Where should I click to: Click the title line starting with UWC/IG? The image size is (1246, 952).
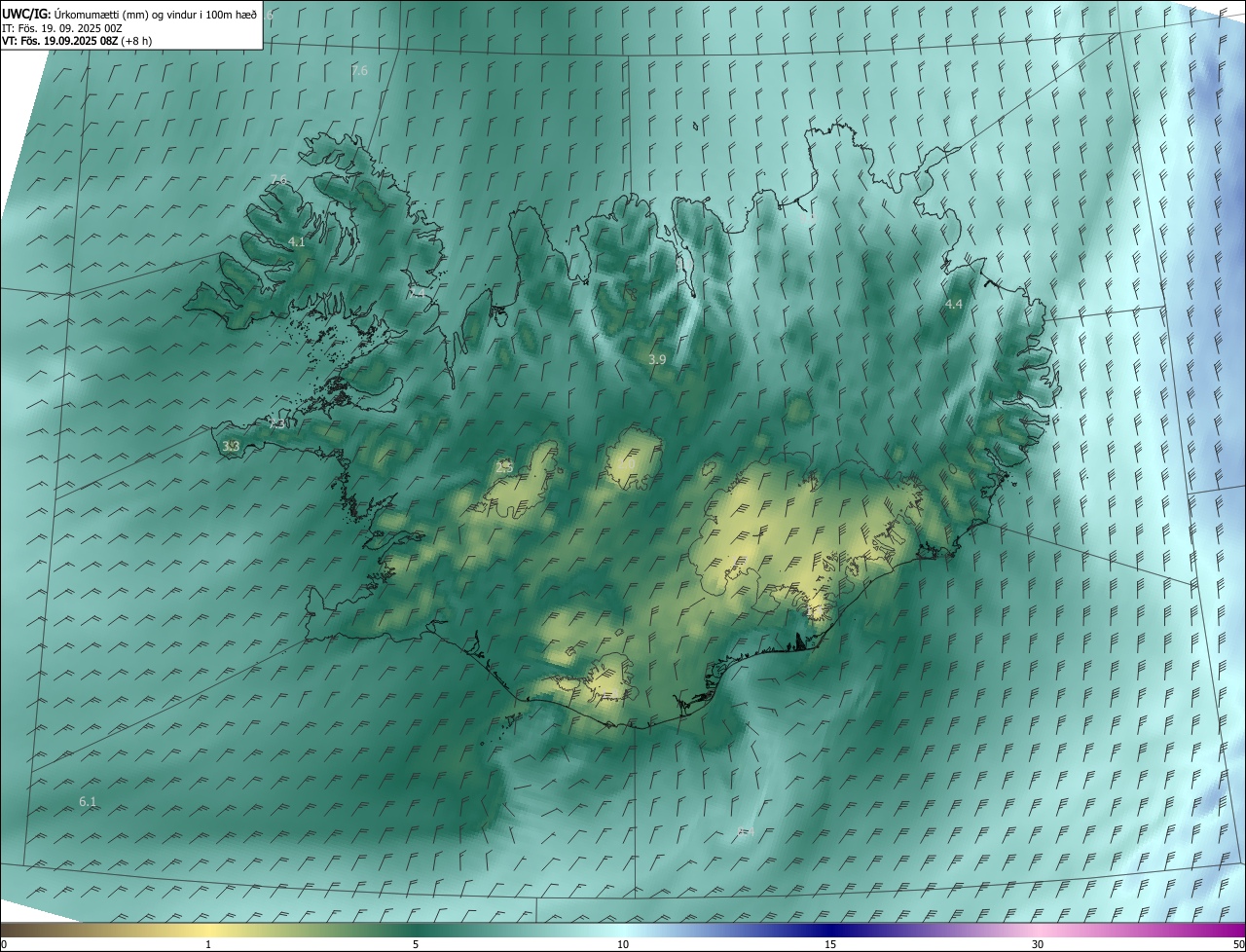[x=129, y=14]
